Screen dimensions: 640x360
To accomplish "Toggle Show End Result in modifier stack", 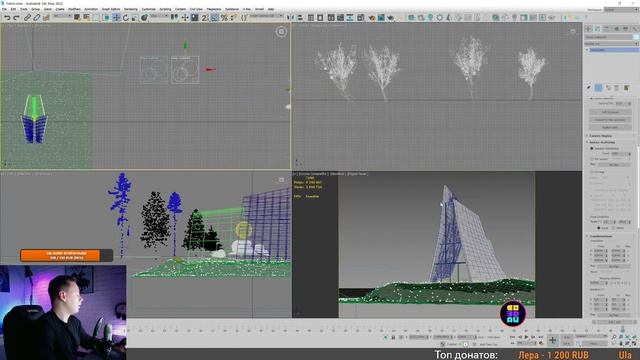I will 598,88.
